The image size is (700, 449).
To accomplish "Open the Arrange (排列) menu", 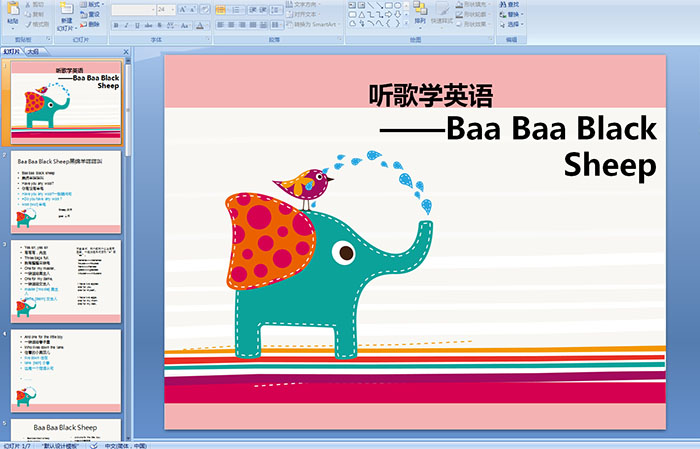I will click(420, 14).
